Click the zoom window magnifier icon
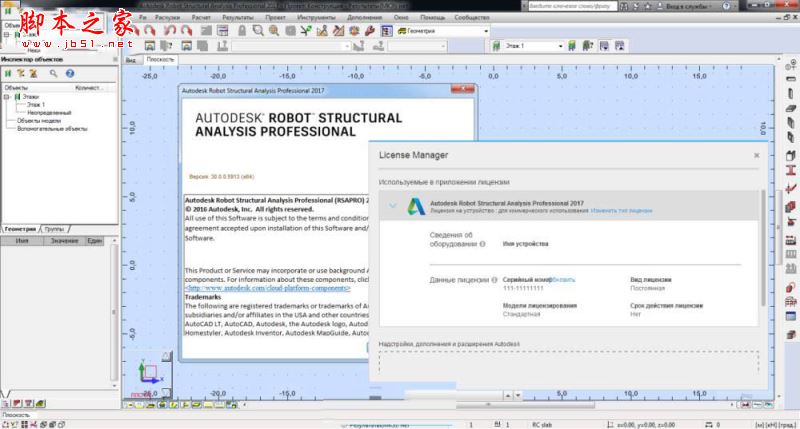800x429 pixels. coord(258,31)
